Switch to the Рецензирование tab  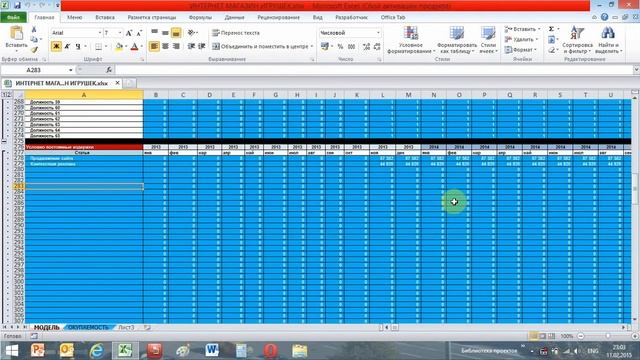[278, 17]
